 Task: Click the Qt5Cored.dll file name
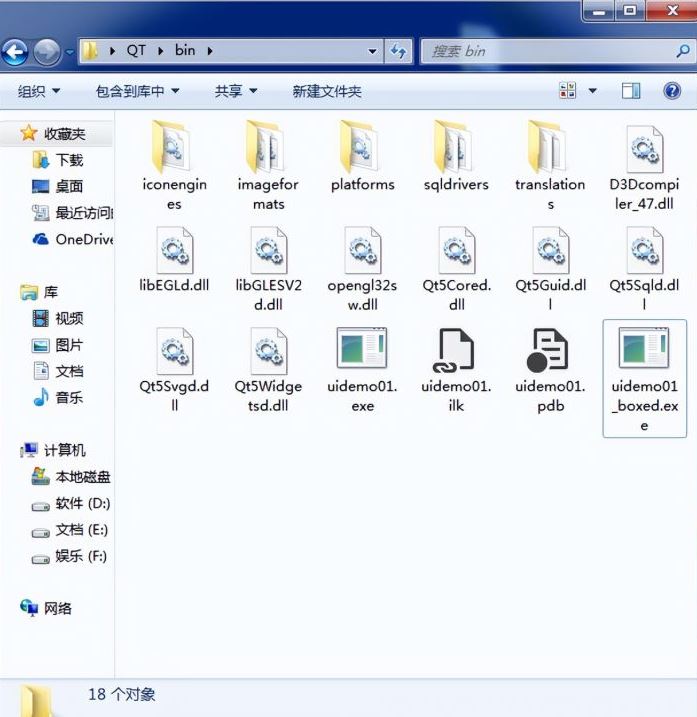point(456,294)
